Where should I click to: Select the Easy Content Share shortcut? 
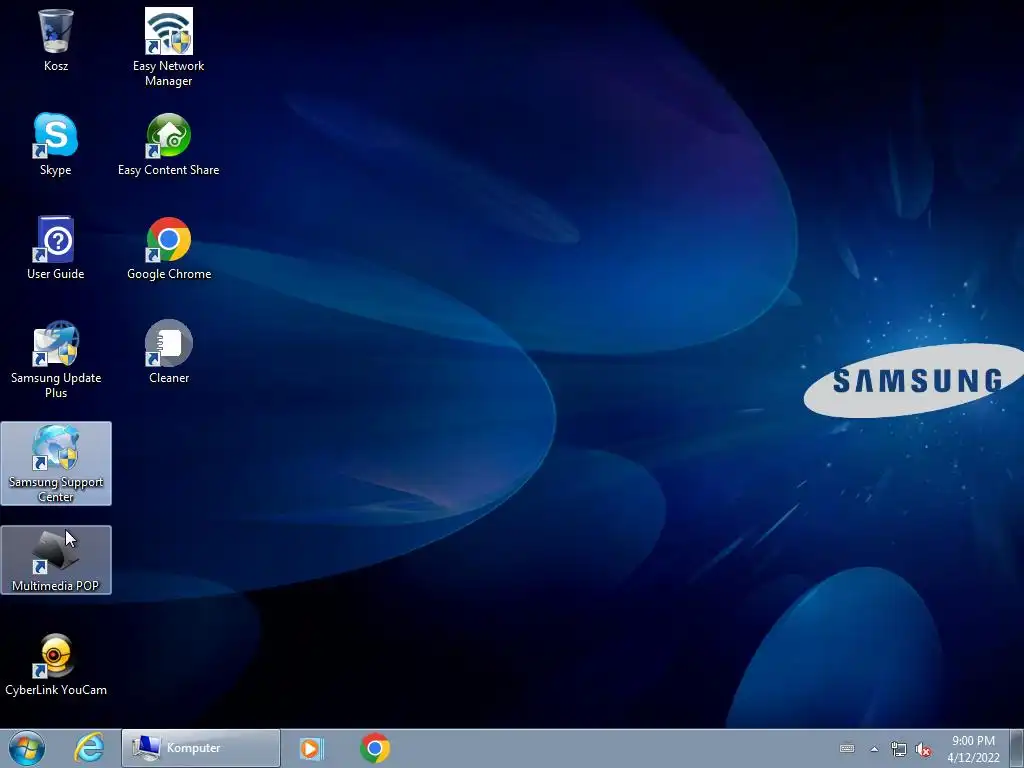click(168, 144)
